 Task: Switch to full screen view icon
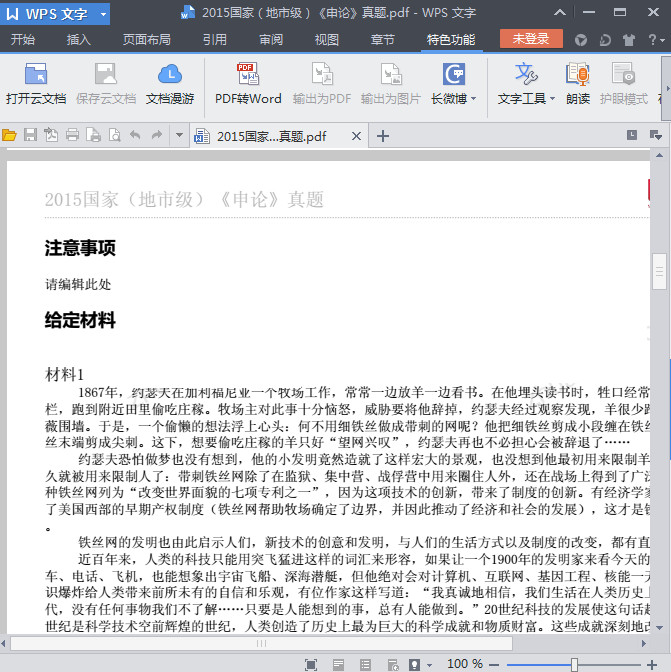[x=311, y=664]
